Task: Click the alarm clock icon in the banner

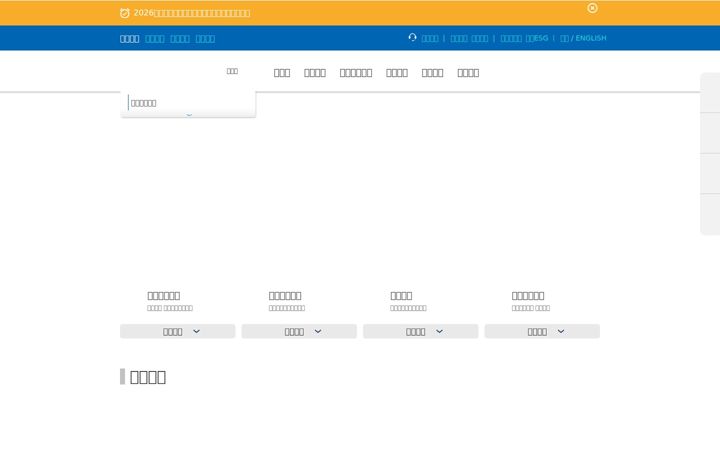Action: pos(124,13)
